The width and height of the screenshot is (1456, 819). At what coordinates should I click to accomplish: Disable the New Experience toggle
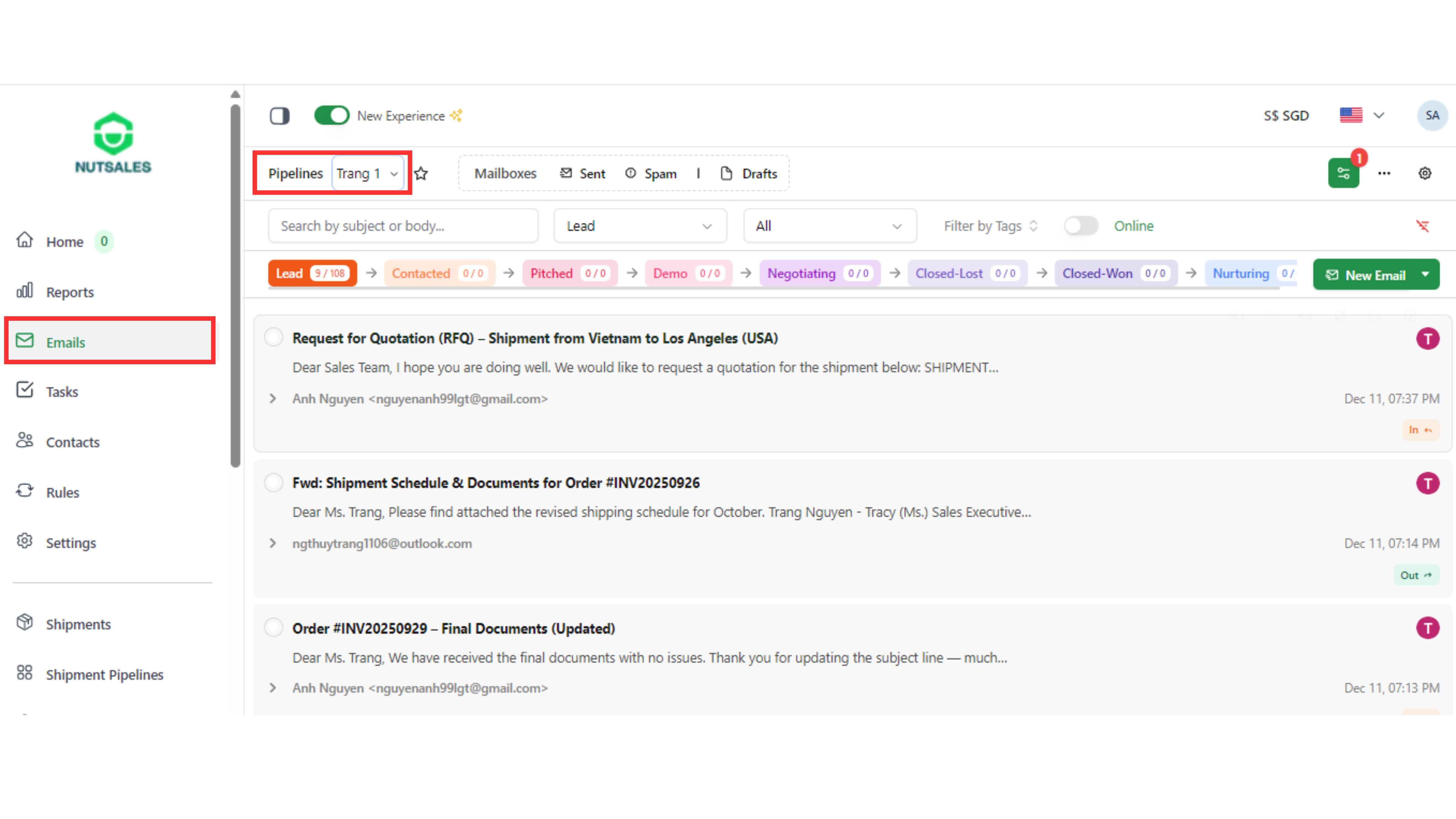point(332,116)
